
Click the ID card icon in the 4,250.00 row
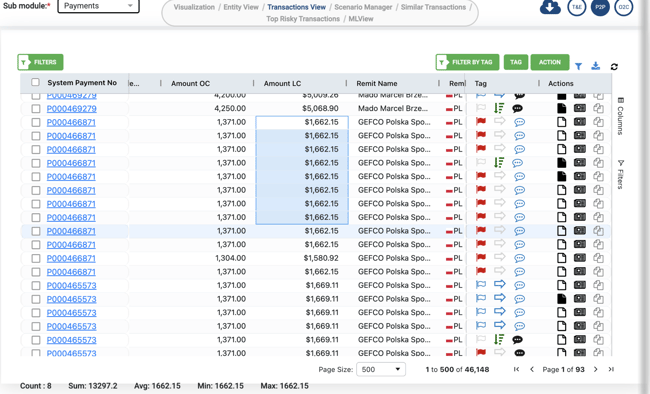pos(580,108)
